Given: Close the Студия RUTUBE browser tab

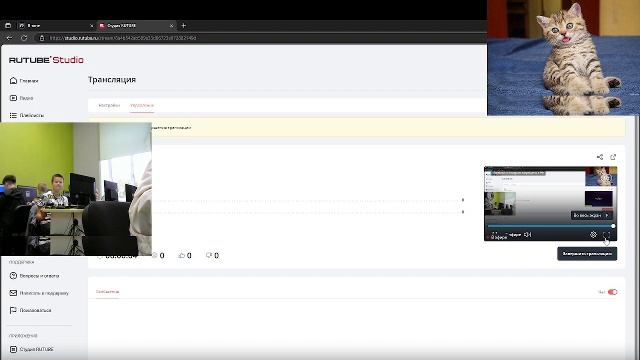Looking at the screenshot, I should pyautogui.click(x=171, y=26).
